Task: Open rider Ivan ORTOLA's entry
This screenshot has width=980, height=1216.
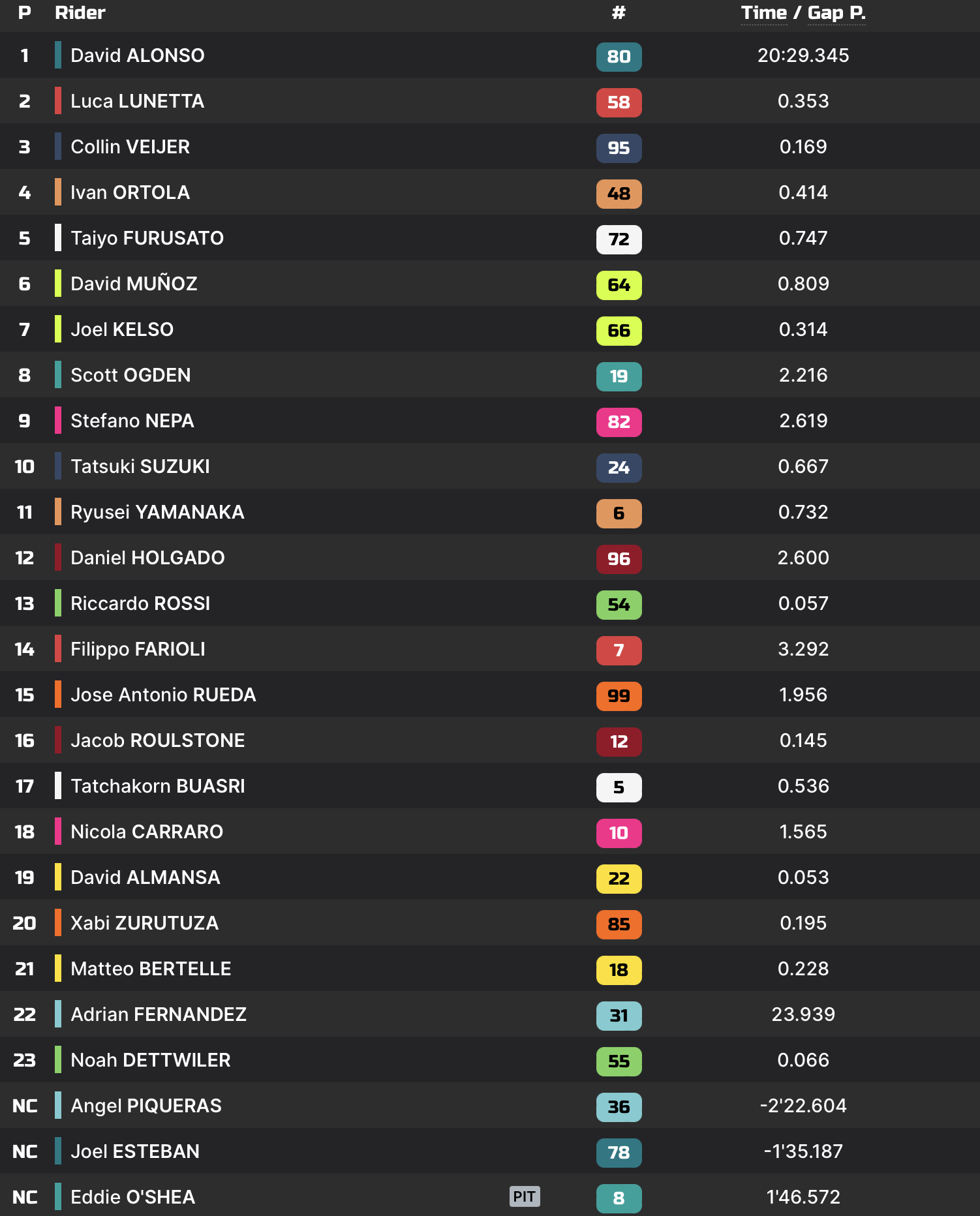Action: coord(130,192)
